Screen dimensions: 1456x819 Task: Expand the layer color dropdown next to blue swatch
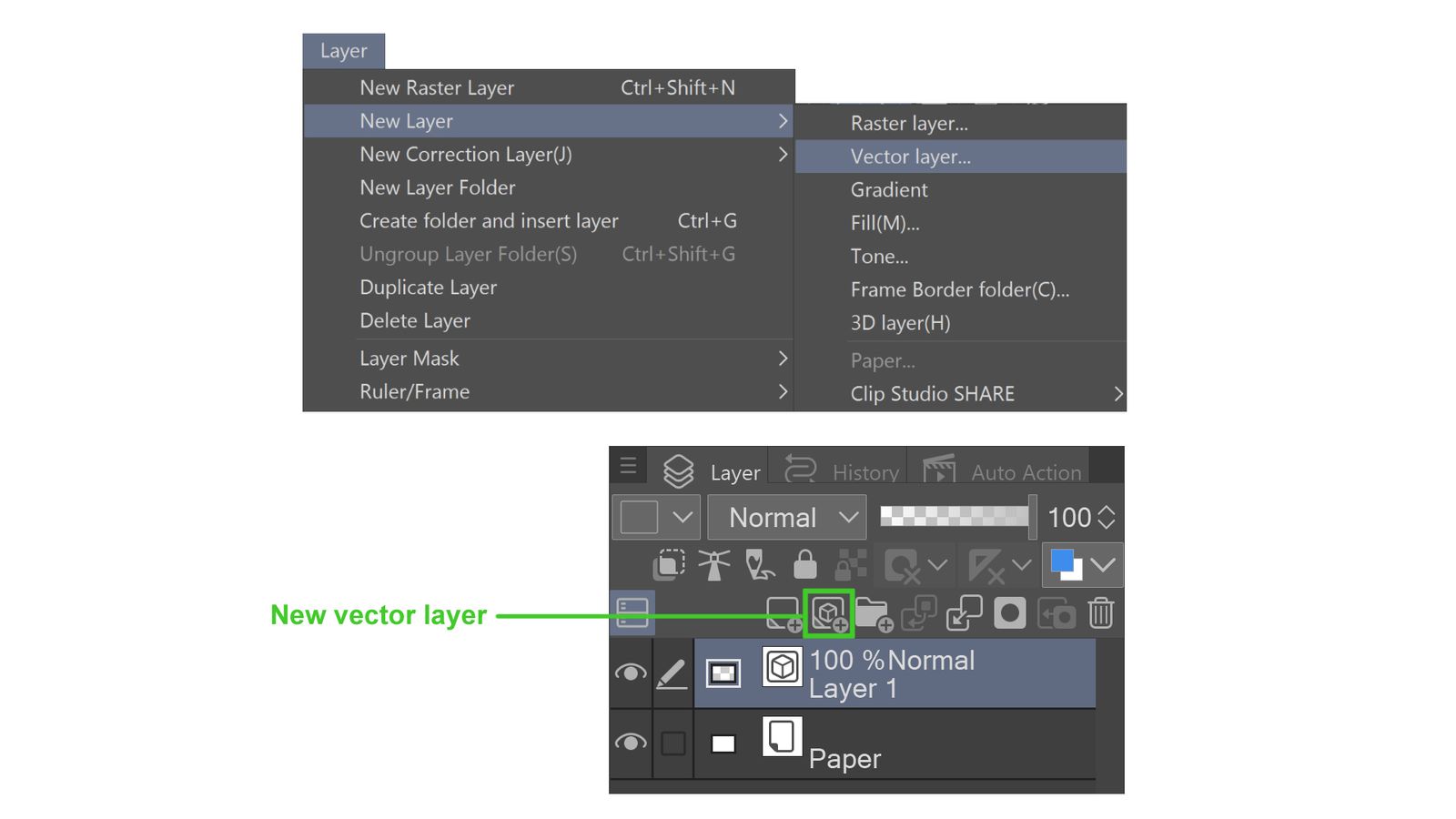[1104, 564]
